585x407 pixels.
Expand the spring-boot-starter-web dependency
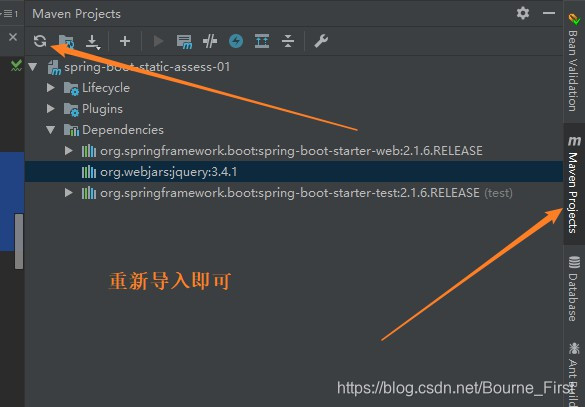(69, 151)
